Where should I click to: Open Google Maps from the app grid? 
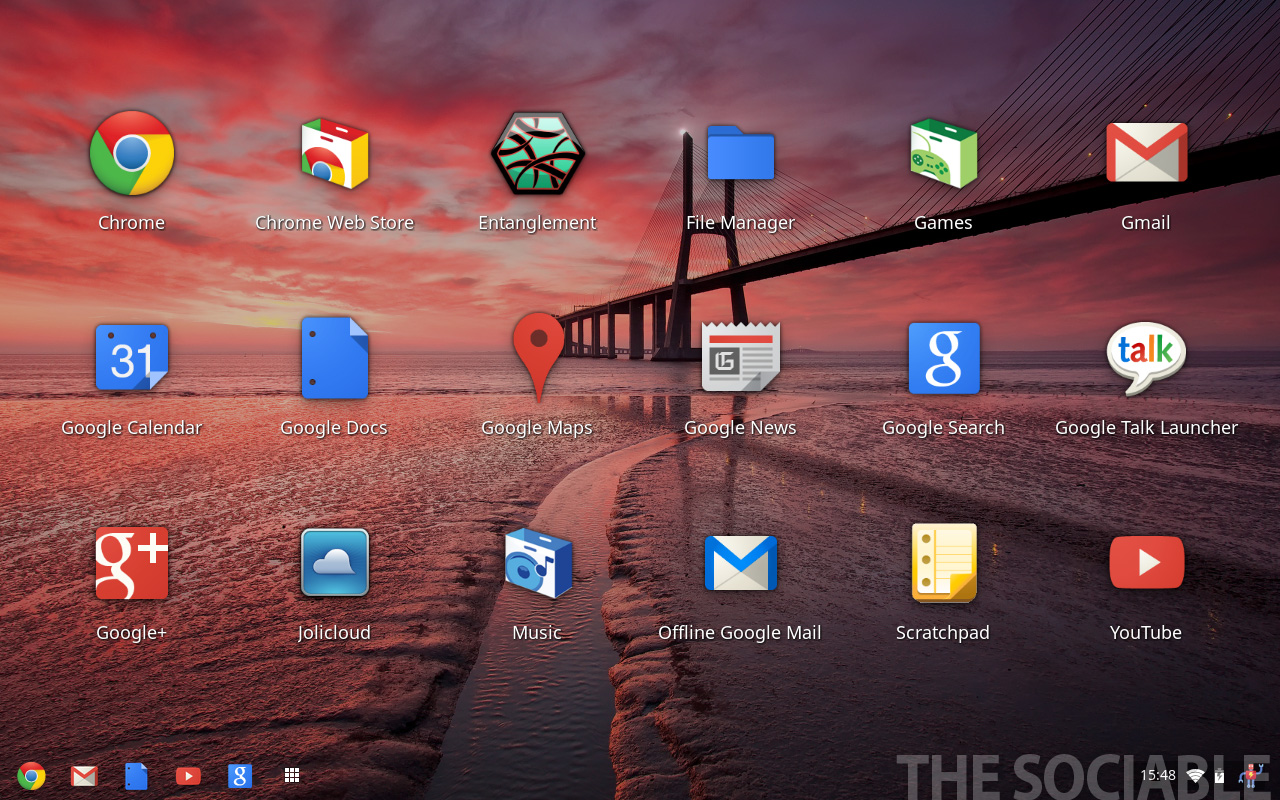(538, 357)
